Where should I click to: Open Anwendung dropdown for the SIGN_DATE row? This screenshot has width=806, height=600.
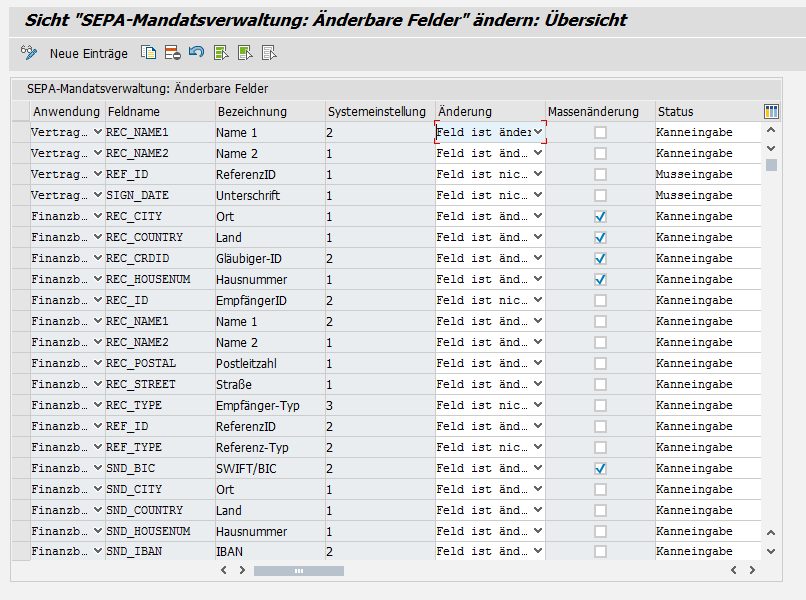[x=97, y=195]
